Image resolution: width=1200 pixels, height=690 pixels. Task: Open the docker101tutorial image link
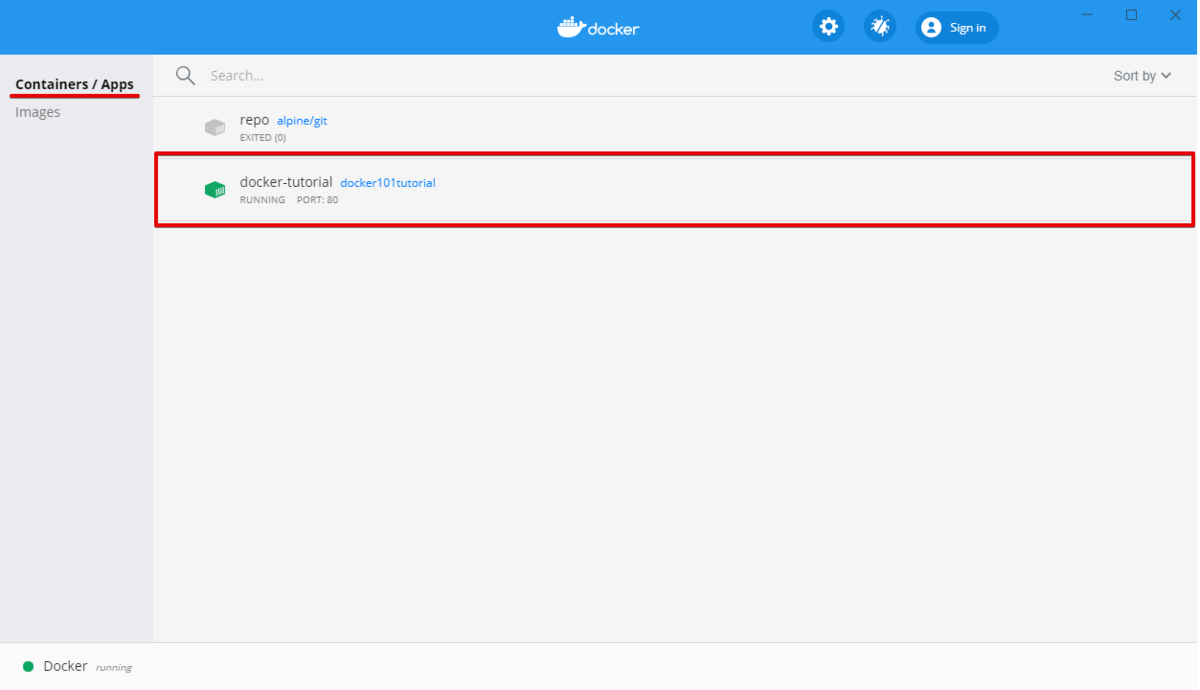(x=388, y=183)
